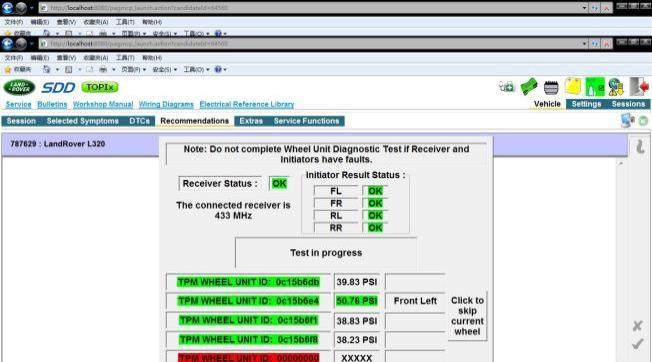Open the Selected Symptoms tab
The height and width of the screenshot is (362, 652).
point(82,121)
